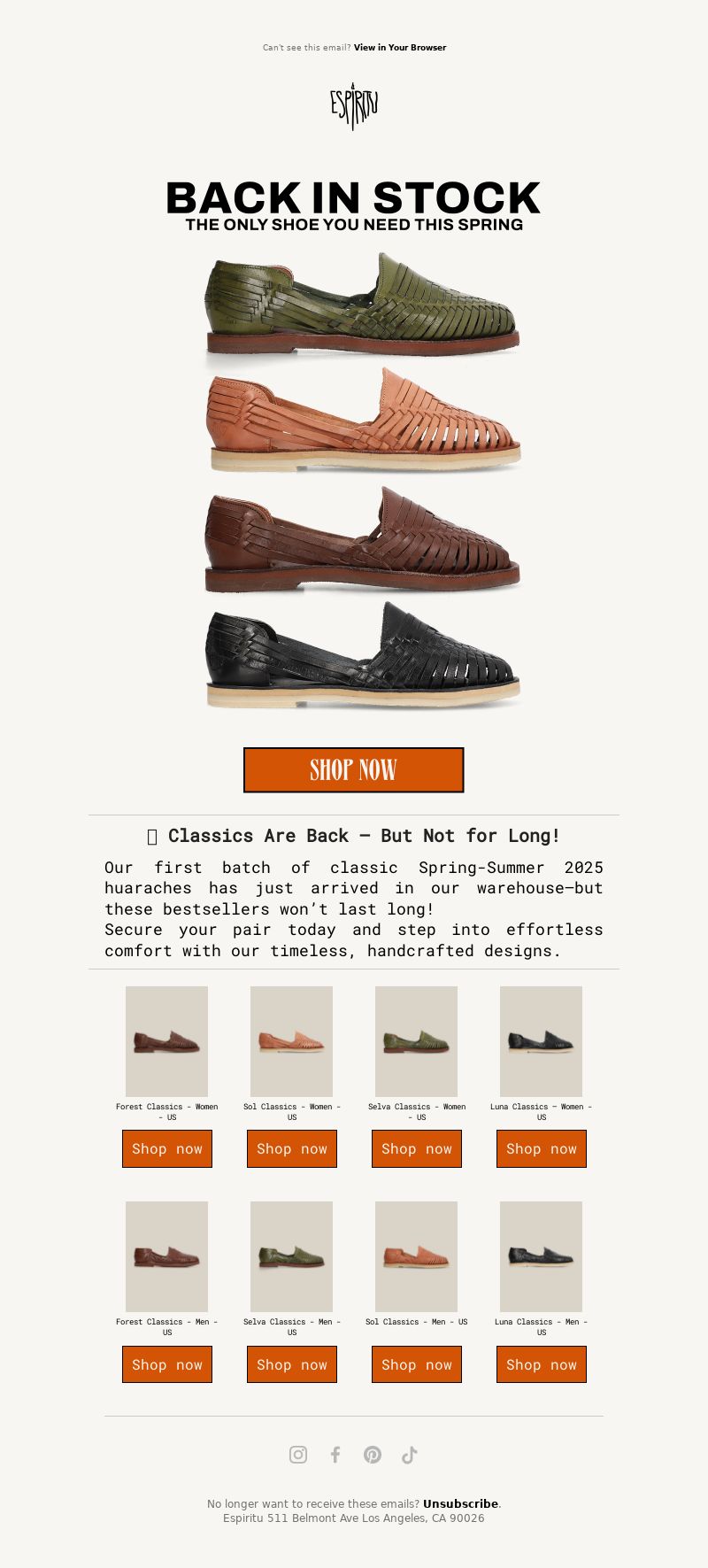This screenshot has height=1568, width=708.
Task: Click the green huarache hero image
Action: pos(361,305)
